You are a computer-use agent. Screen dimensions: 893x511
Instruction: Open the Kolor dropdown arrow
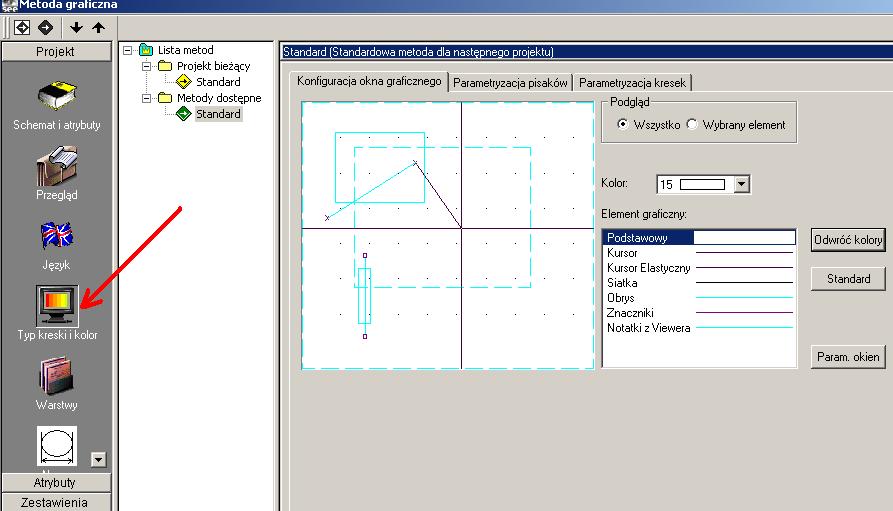pos(741,184)
